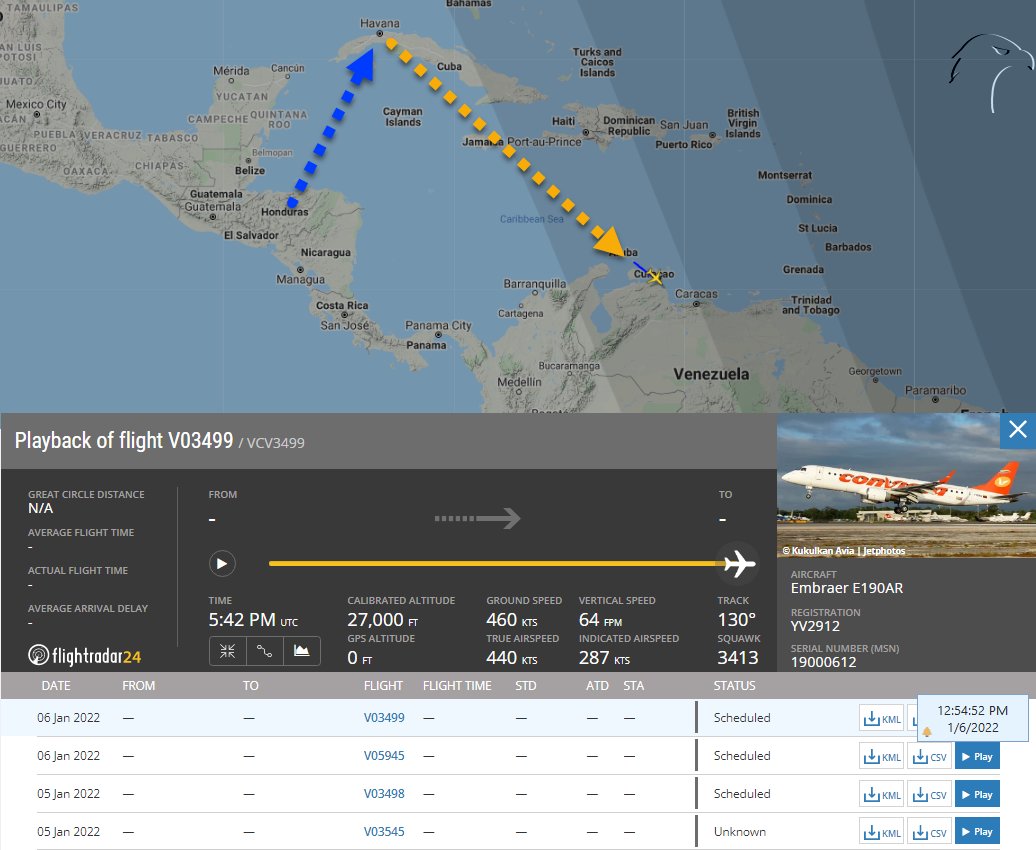Click the 05 Jan 2022 date for V03498
The image size is (1036, 850).
[x=69, y=794]
